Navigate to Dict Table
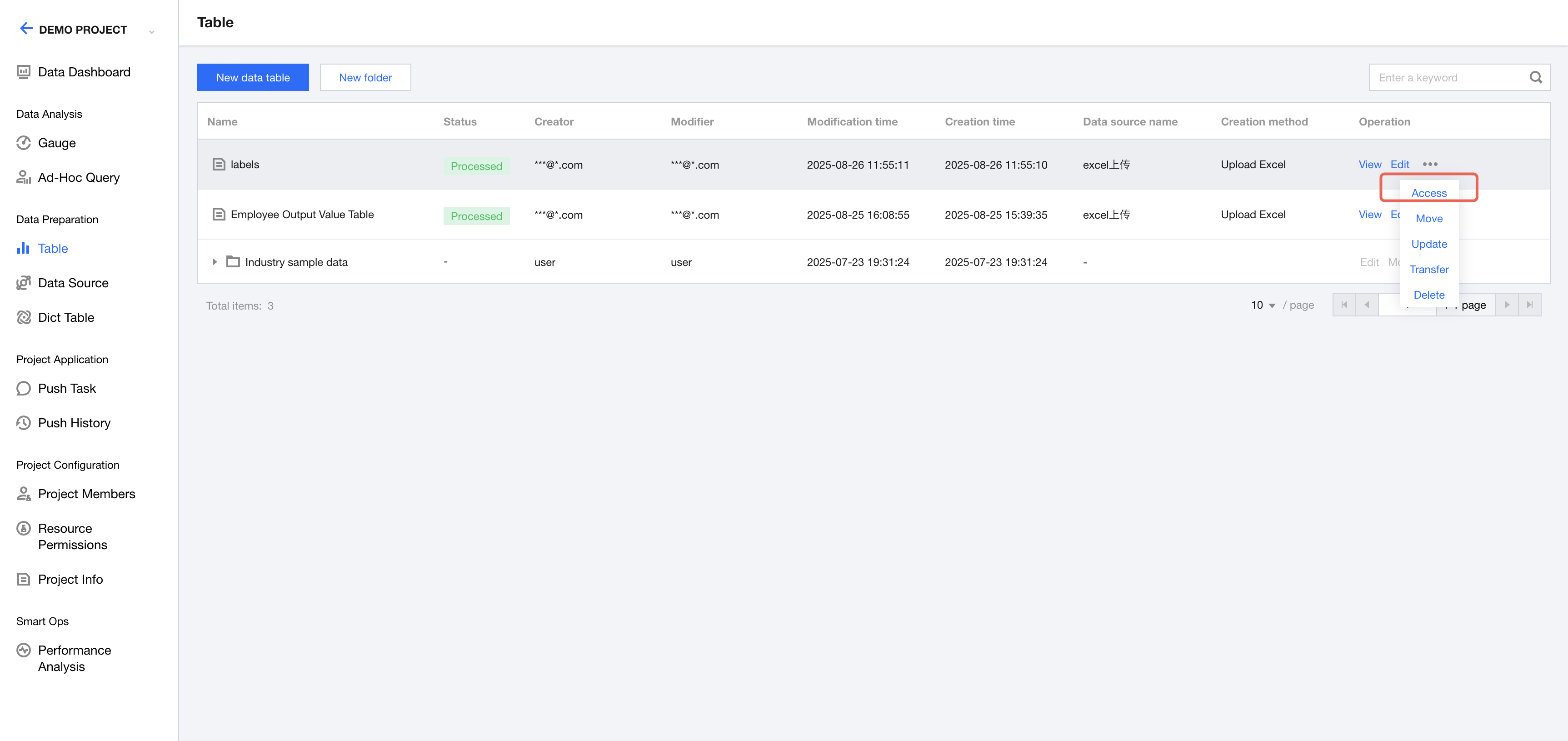The width and height of the screenshot is (1568, 741). coord(66,318)
